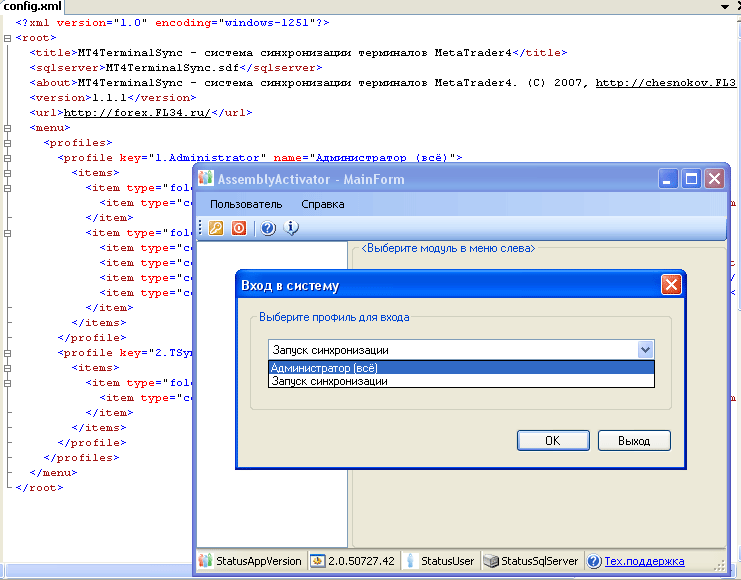Collapse the <items> node under second profile
Viewport: 741px width, 580px height.
coord(7,368)
